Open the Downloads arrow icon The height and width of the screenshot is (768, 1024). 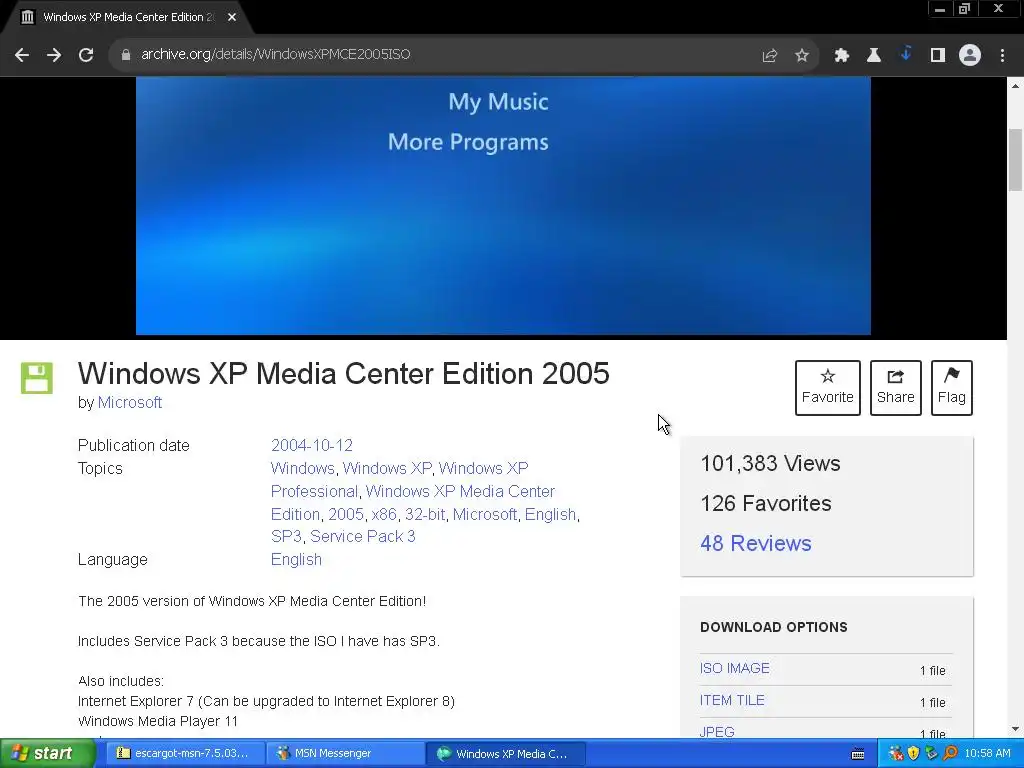click(905, 54)
